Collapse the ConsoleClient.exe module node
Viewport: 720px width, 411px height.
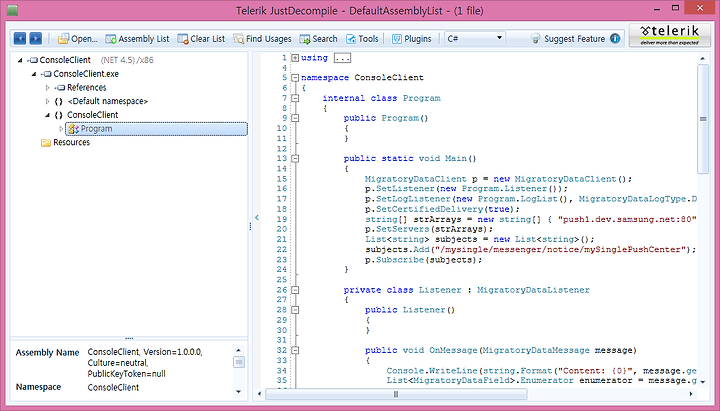[34, 74]
